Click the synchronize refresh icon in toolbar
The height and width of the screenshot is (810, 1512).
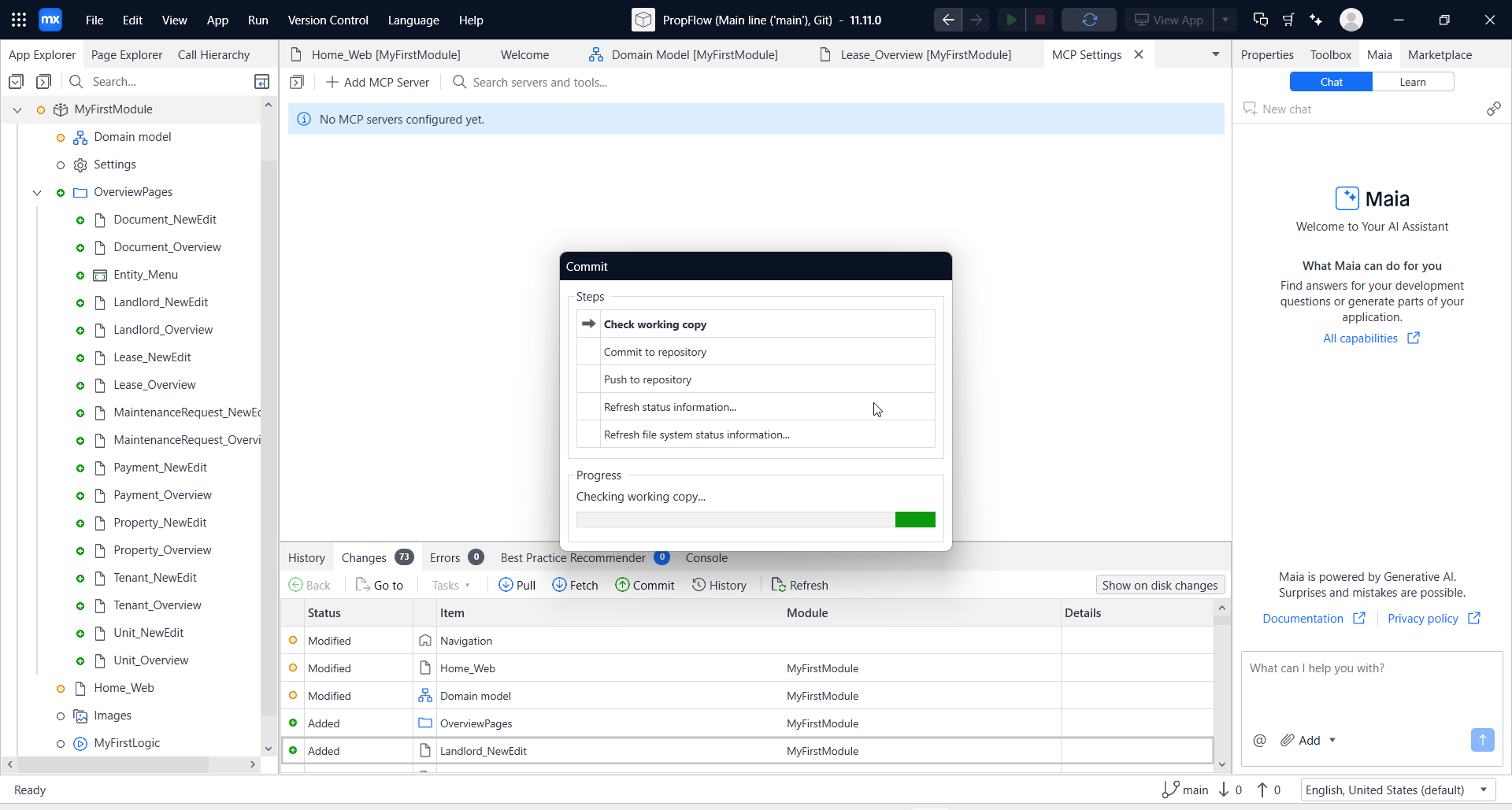coord(1089,20)
